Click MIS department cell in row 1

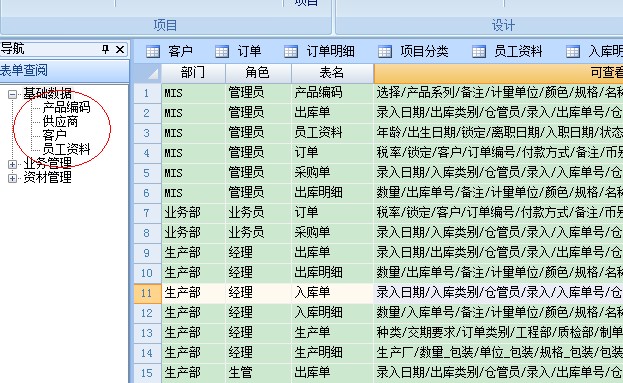click(193, 93)
